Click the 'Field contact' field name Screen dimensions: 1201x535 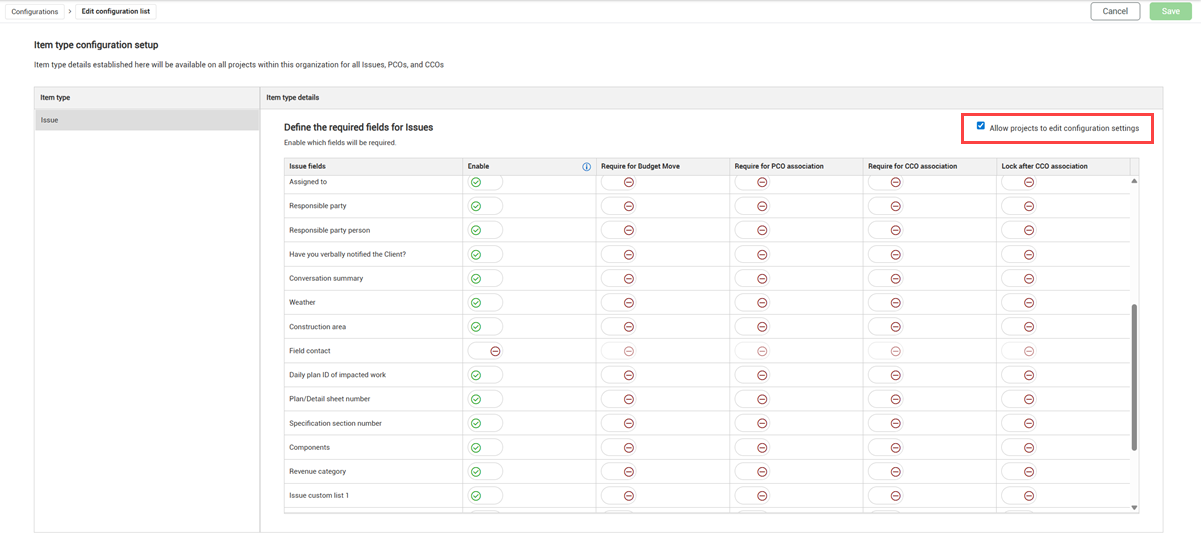coord(310,351)
